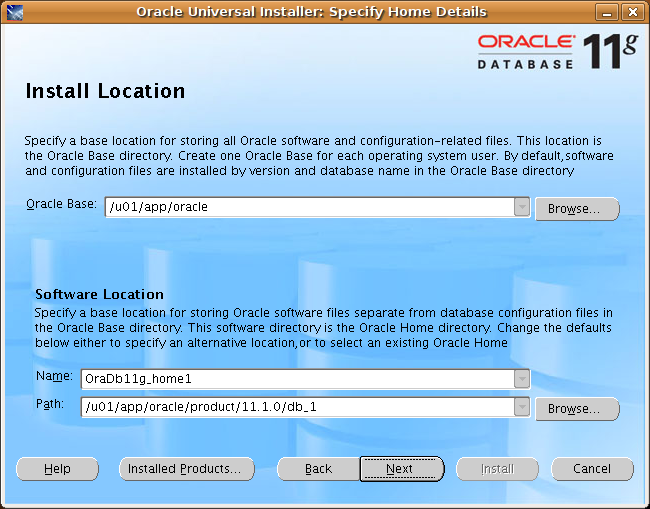The height and width of the screenshot is (509, 650).
Task: Close the installer using the title bar X
Action: (x=632, y=12)
